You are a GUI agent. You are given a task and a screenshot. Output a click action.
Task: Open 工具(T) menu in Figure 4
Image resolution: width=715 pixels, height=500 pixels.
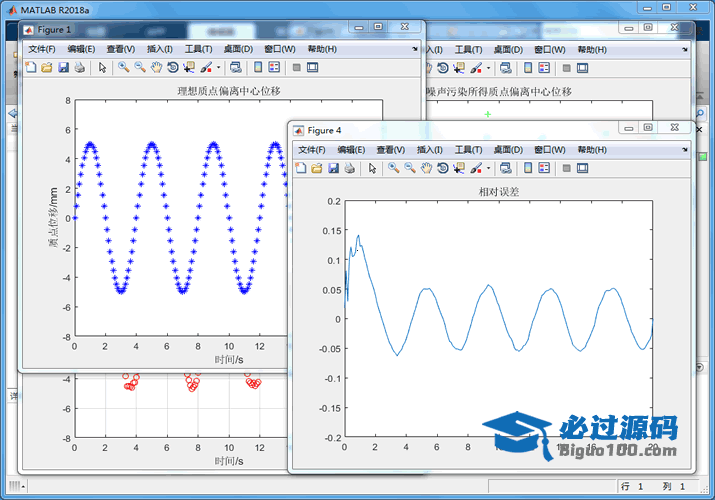[x=468, y=149]
